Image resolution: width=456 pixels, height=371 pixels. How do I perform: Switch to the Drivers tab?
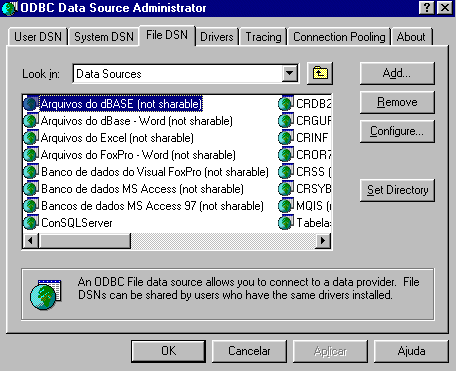tap(217, 37)
